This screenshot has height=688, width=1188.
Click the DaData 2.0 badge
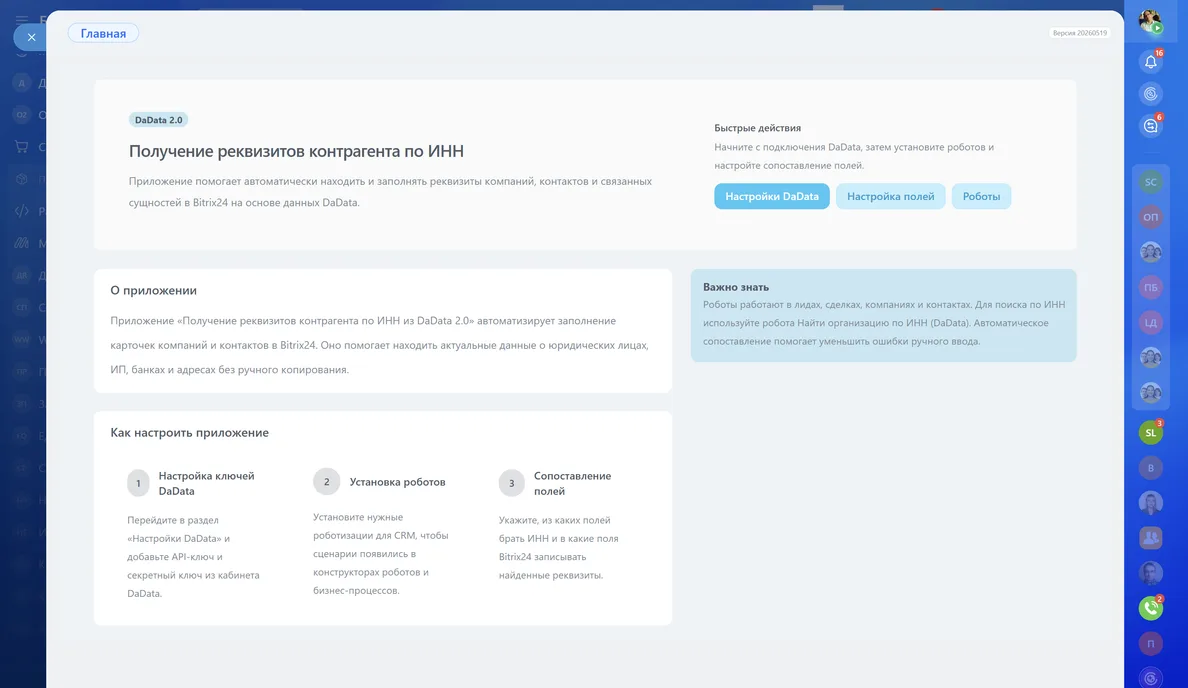coord(158,120)
